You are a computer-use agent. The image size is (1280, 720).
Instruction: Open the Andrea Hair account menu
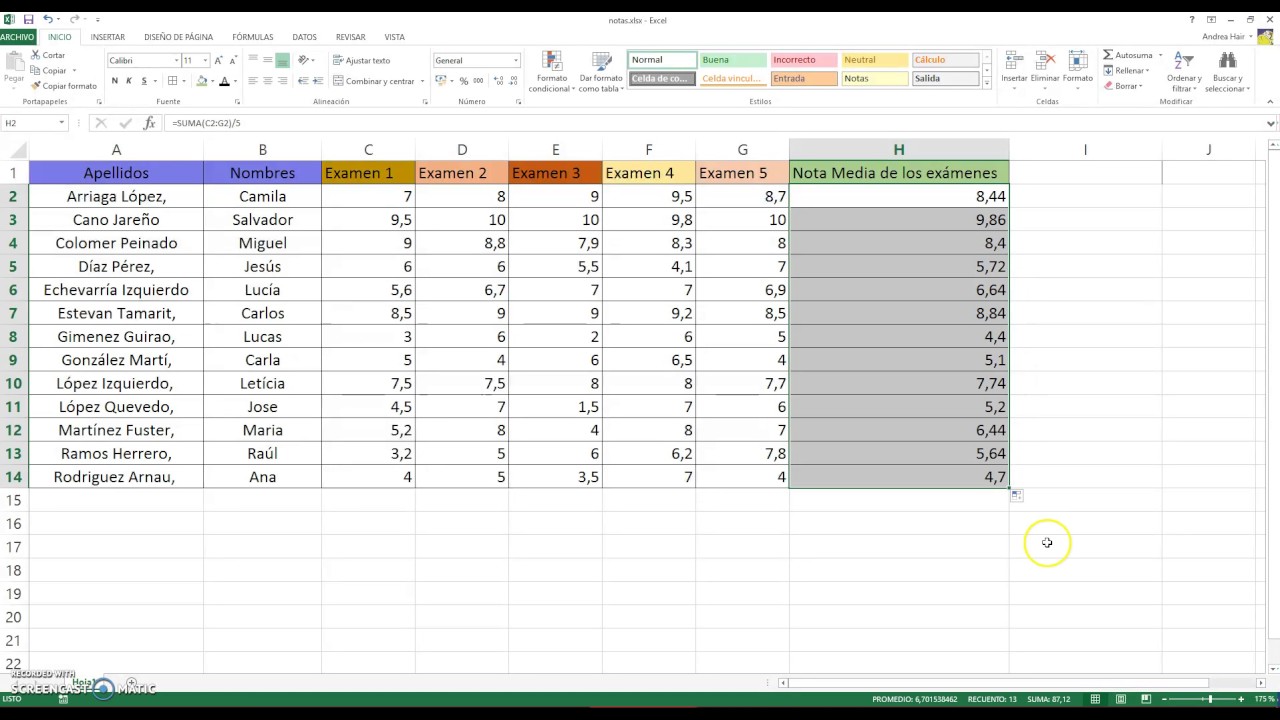(x=1227, y=37)
